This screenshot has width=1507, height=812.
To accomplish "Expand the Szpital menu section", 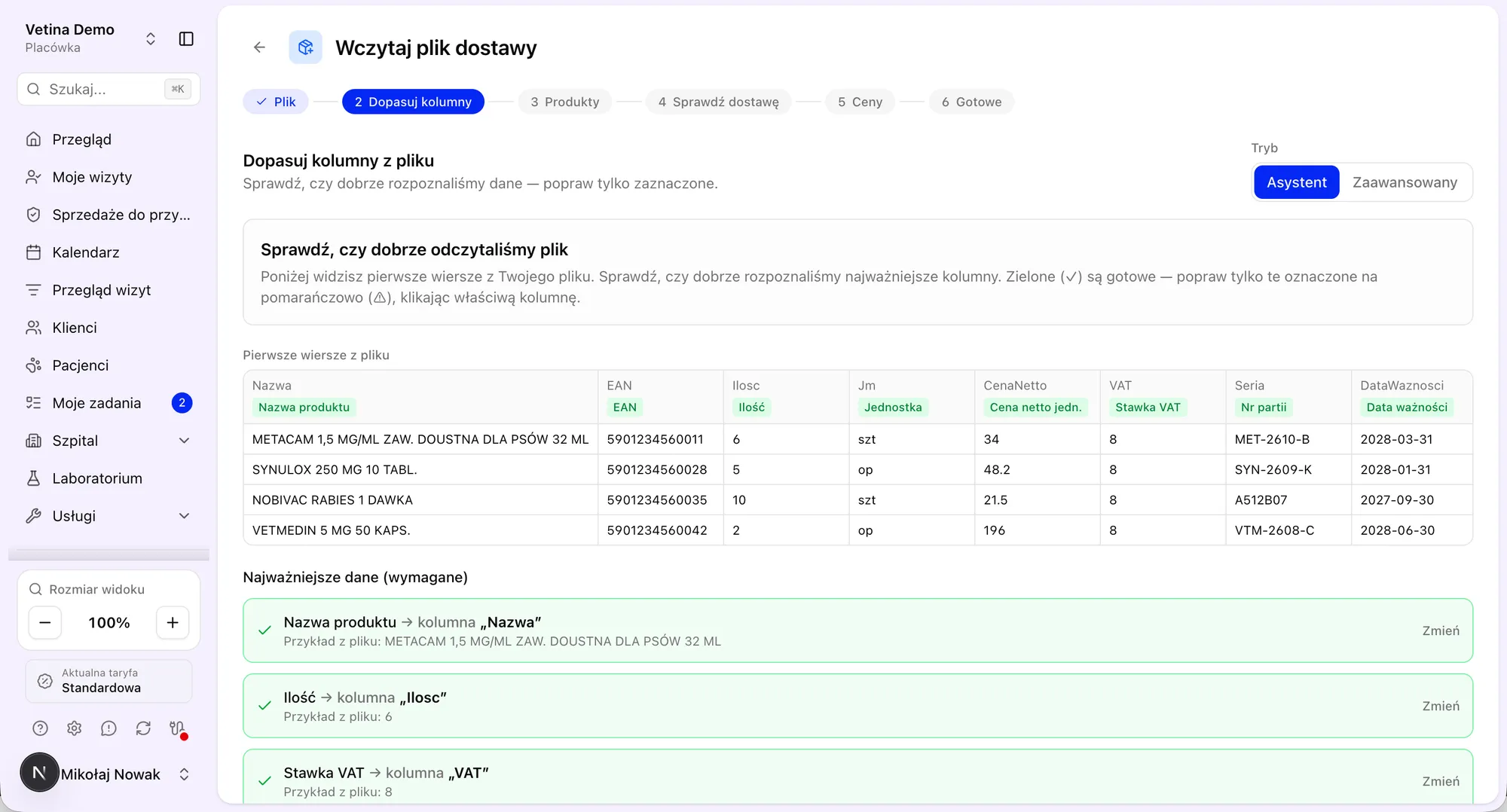I will 109,441.
